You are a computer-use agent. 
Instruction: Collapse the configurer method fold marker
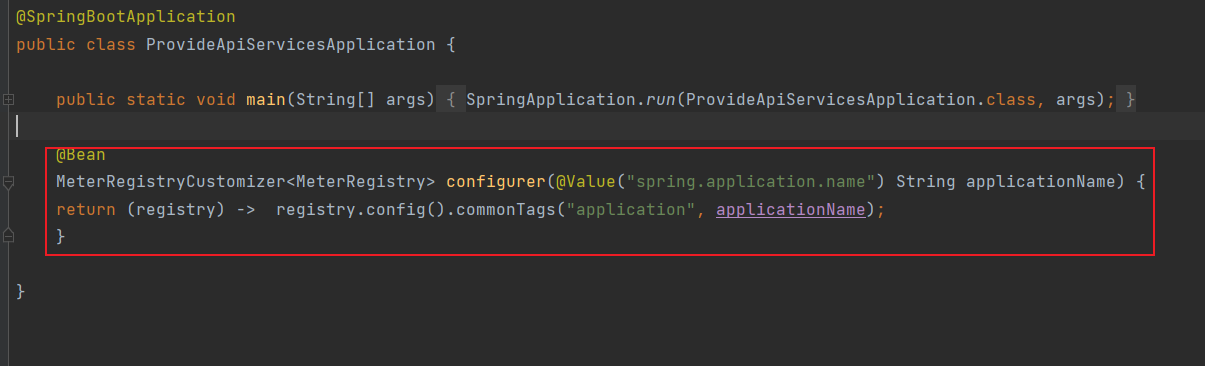pos(8,183)
